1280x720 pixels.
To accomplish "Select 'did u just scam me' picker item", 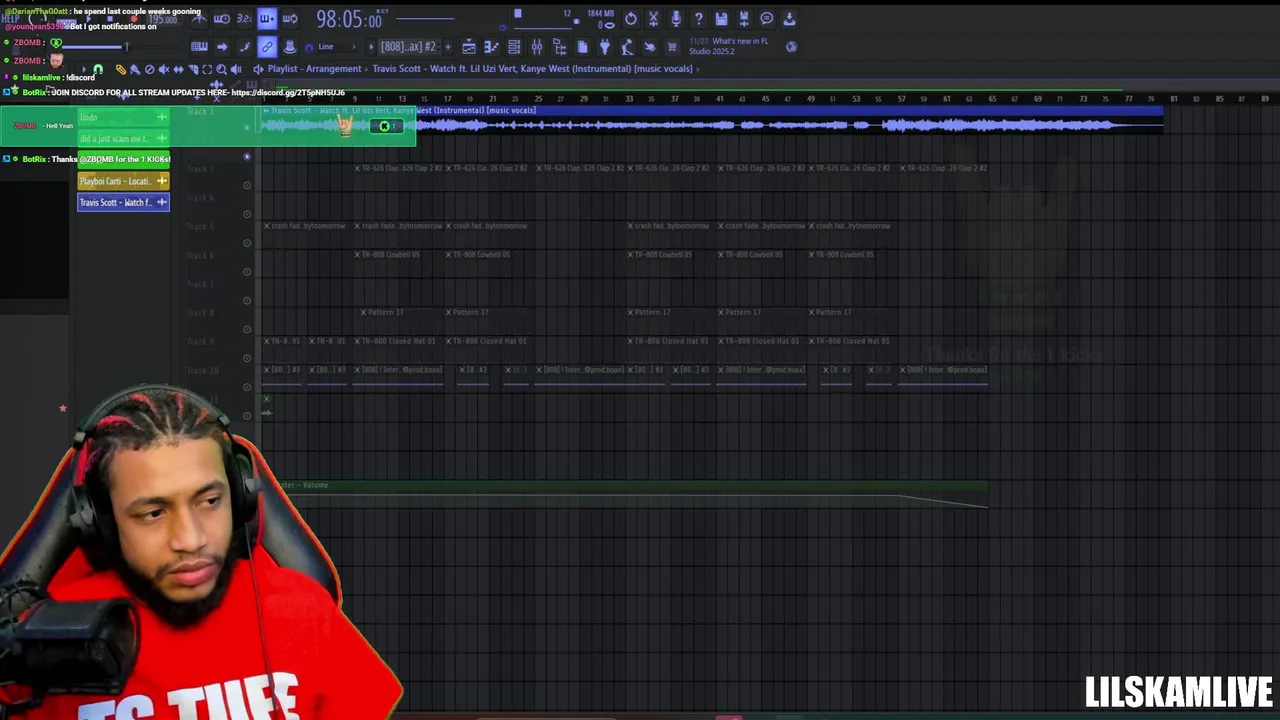I will 124,139.
